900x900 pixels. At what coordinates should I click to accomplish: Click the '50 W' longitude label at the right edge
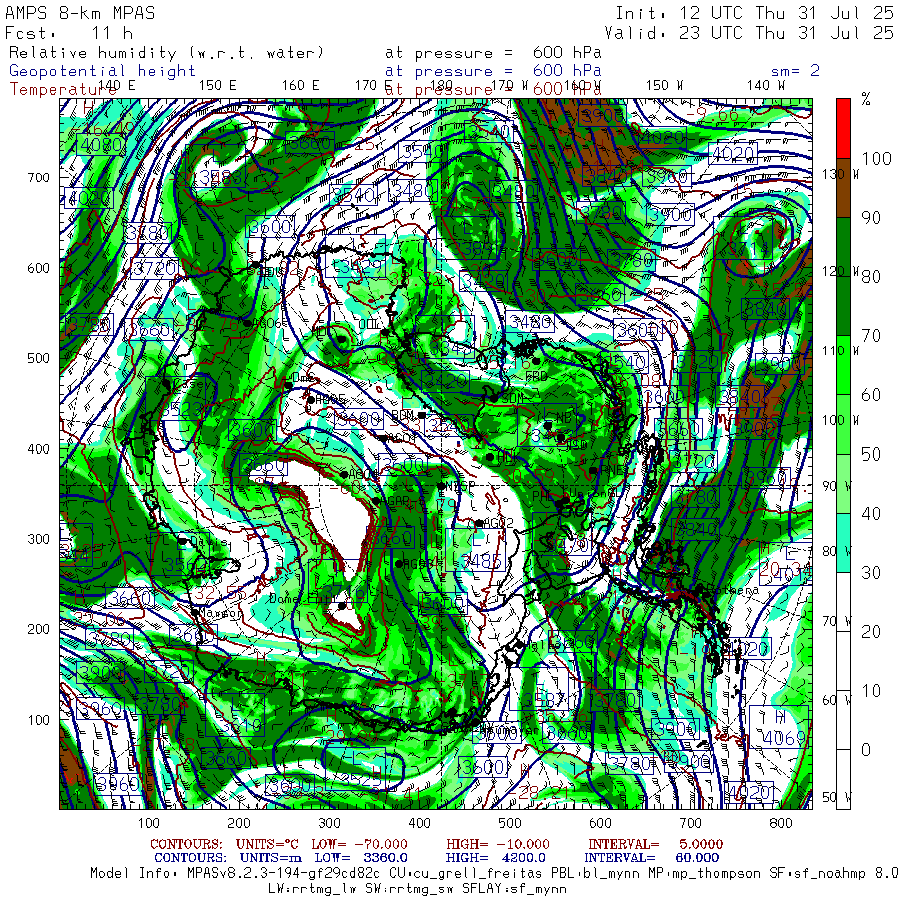(836, 797)
